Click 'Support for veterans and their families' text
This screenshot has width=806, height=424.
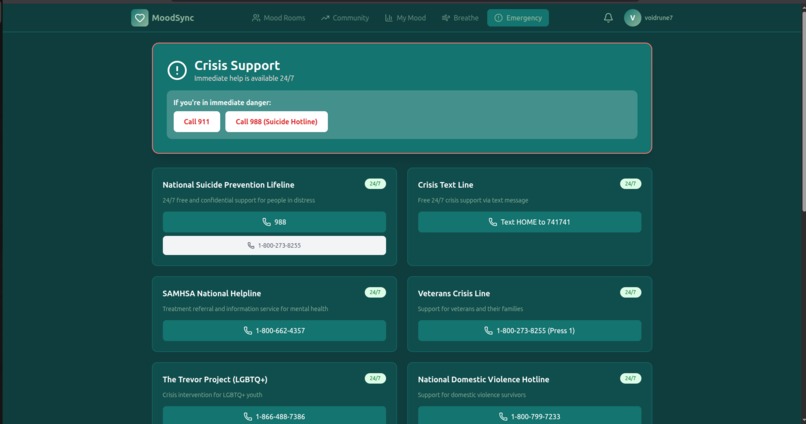click(470, 309)
